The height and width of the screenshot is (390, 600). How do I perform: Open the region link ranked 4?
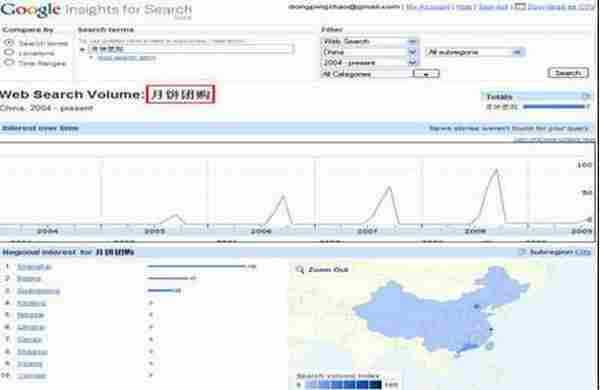click(31, 303)
